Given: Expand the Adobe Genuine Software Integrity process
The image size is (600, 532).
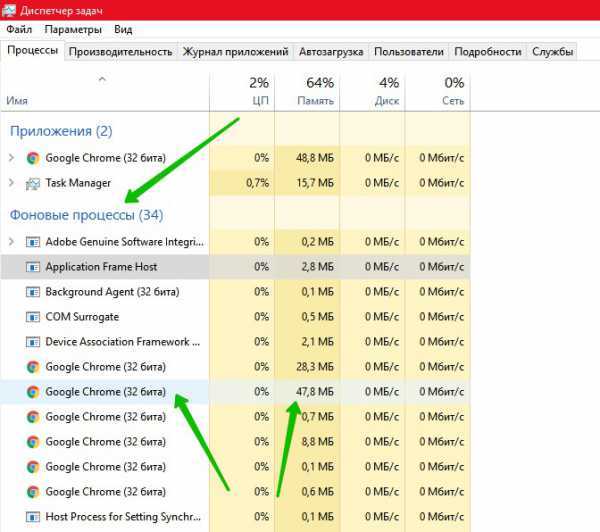Looking at the screenshot, I should point(11,242).
